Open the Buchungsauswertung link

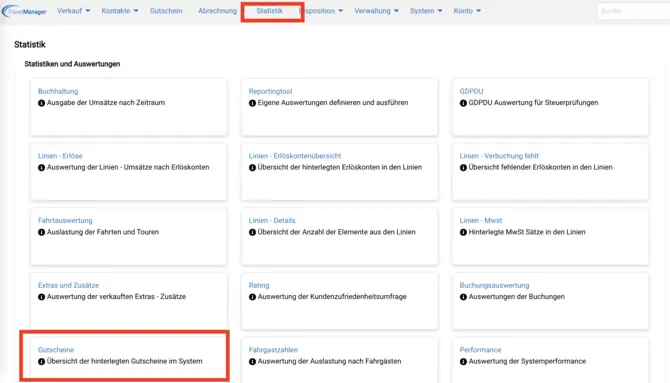tap(494, 285)
